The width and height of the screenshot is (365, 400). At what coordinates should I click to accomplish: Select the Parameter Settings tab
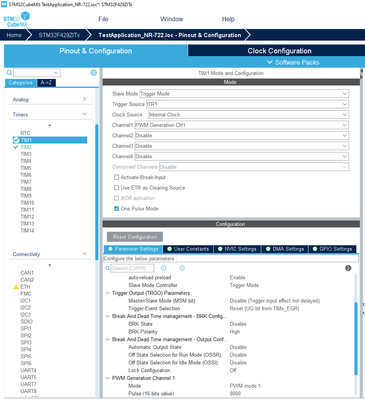tap(133, 249)
